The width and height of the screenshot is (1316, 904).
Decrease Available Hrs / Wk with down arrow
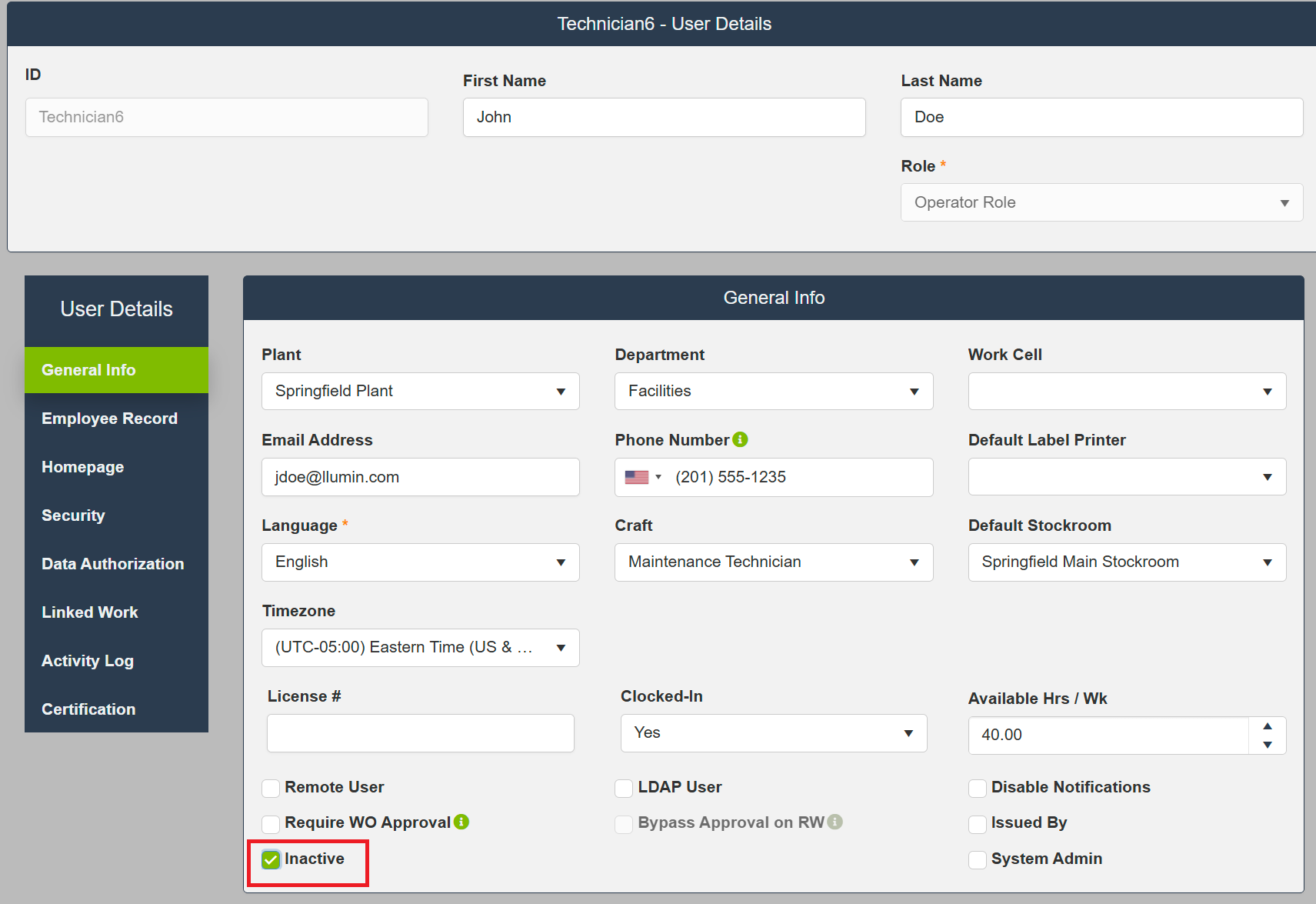[x=1267, y=745]
